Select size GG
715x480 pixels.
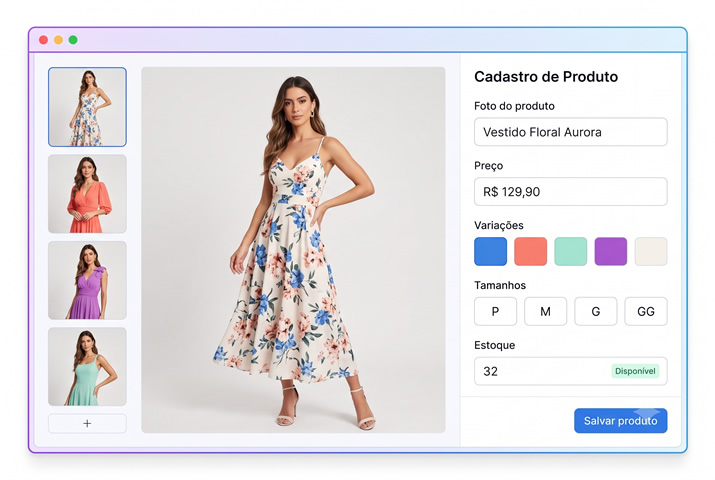tap(646, 311)
